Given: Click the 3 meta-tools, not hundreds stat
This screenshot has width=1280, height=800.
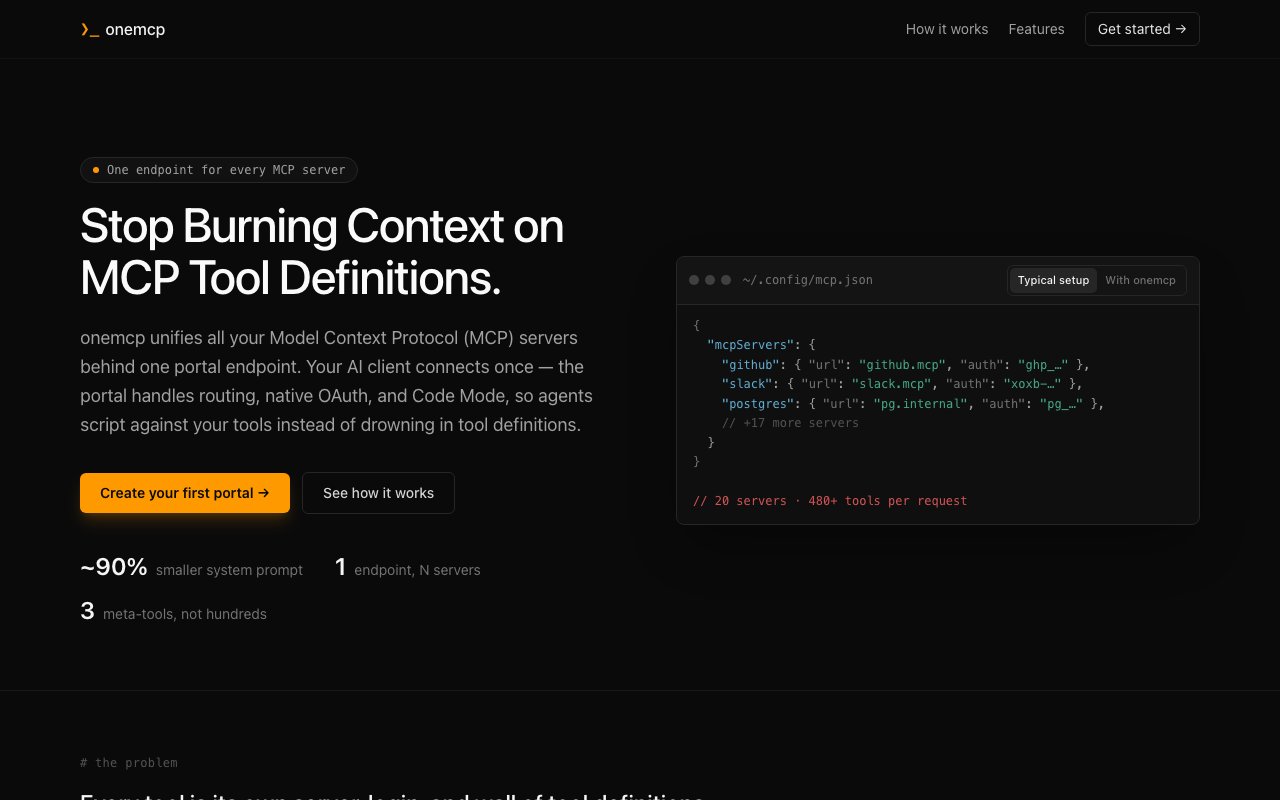Looking at the screenshot, I should tap(173, 612).
